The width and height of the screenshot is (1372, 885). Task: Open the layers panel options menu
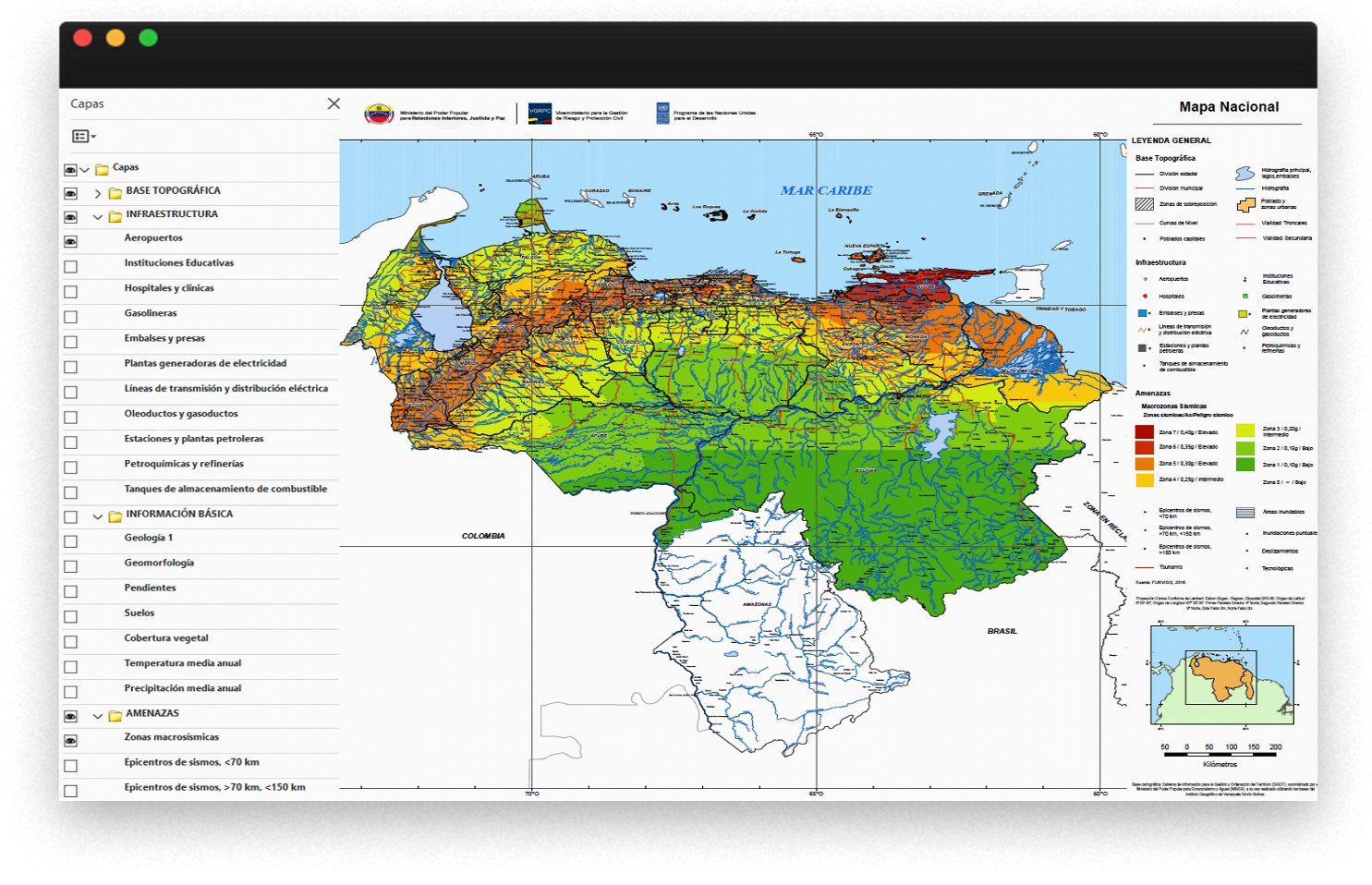point(83,137)
